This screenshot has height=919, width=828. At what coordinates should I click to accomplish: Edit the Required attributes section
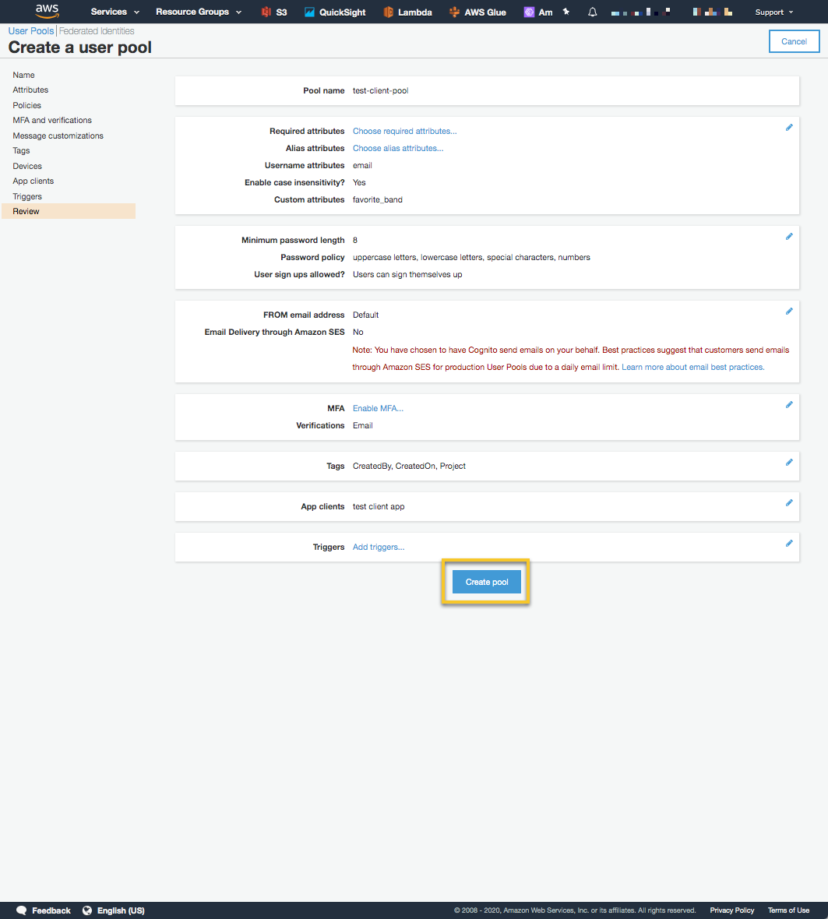[788, 127]
